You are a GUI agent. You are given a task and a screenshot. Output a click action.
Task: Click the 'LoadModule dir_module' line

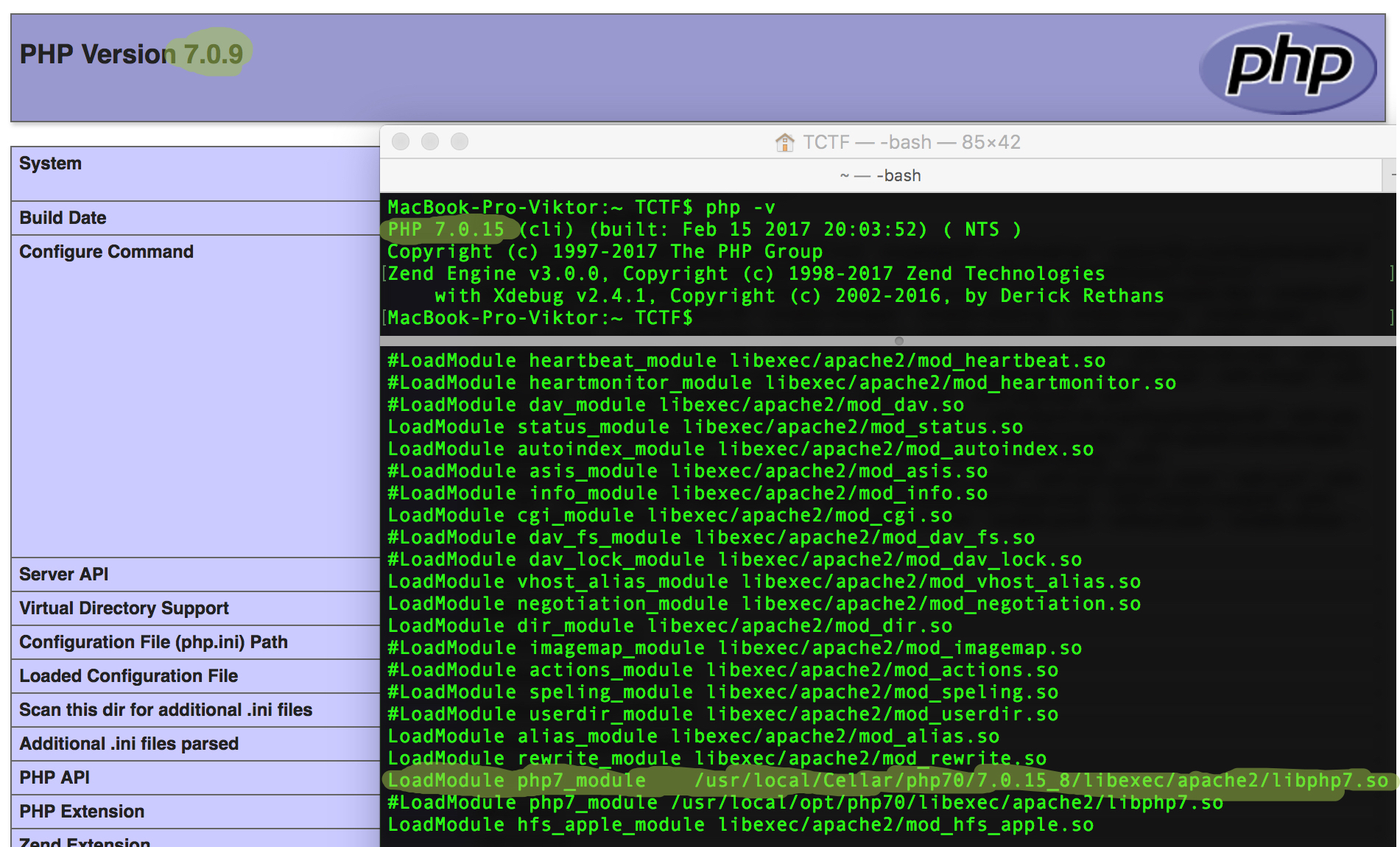669,626
